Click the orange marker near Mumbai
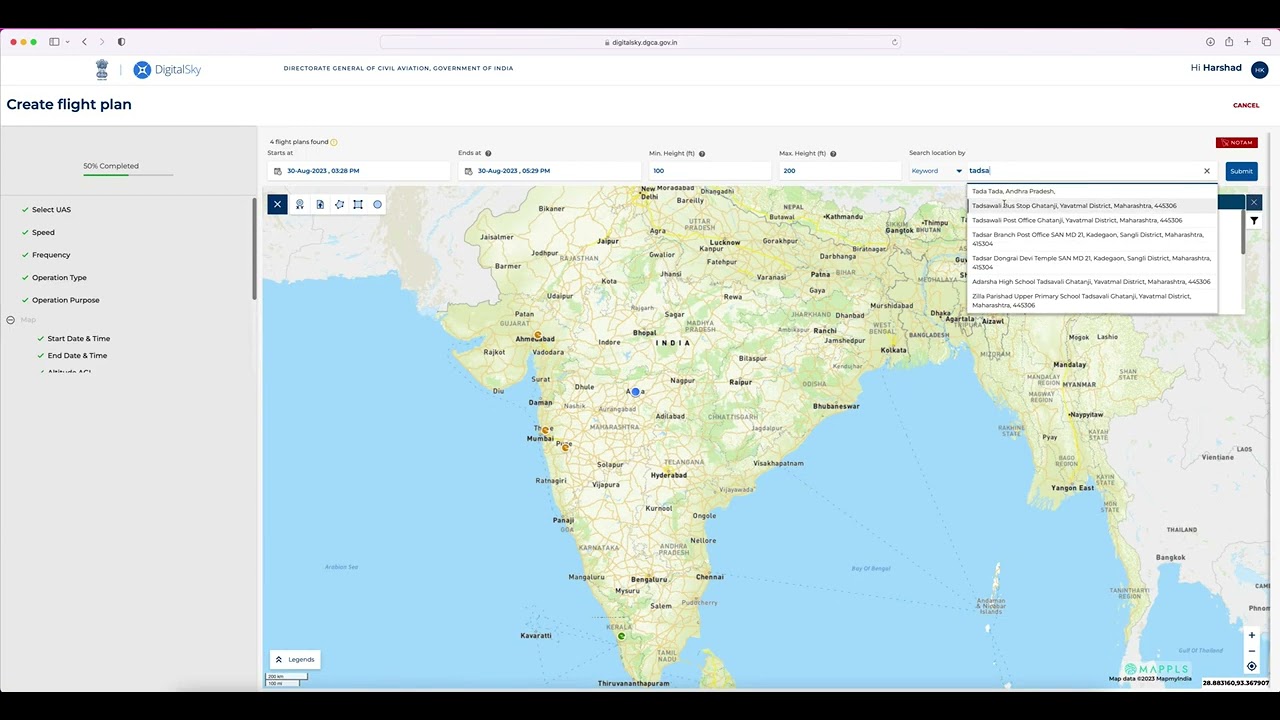This screenshot has width=1280, height=720. point(545,430)
